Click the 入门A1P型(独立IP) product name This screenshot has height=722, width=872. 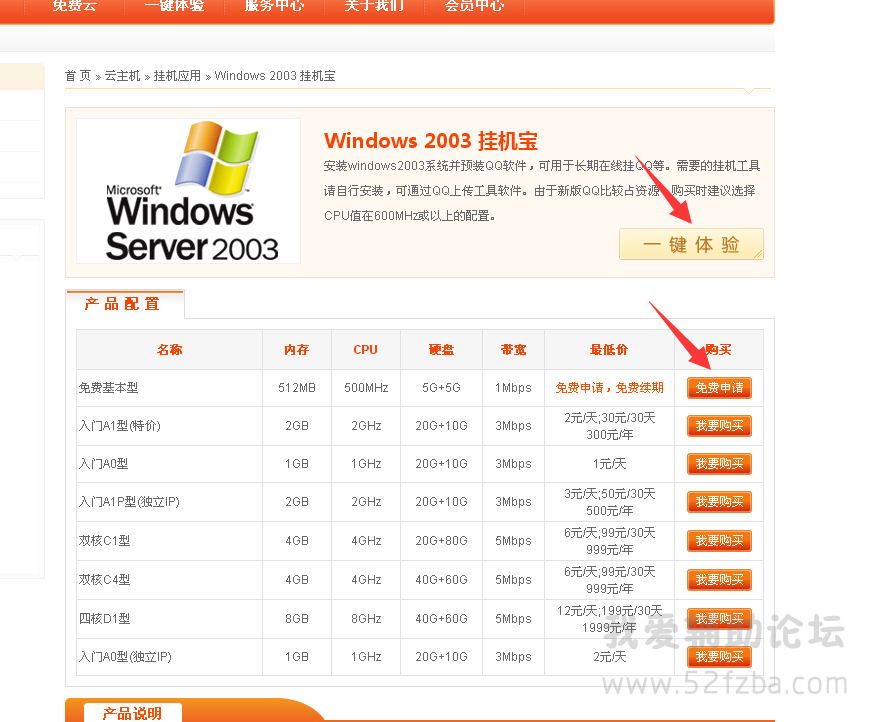[x=129, y=502]
